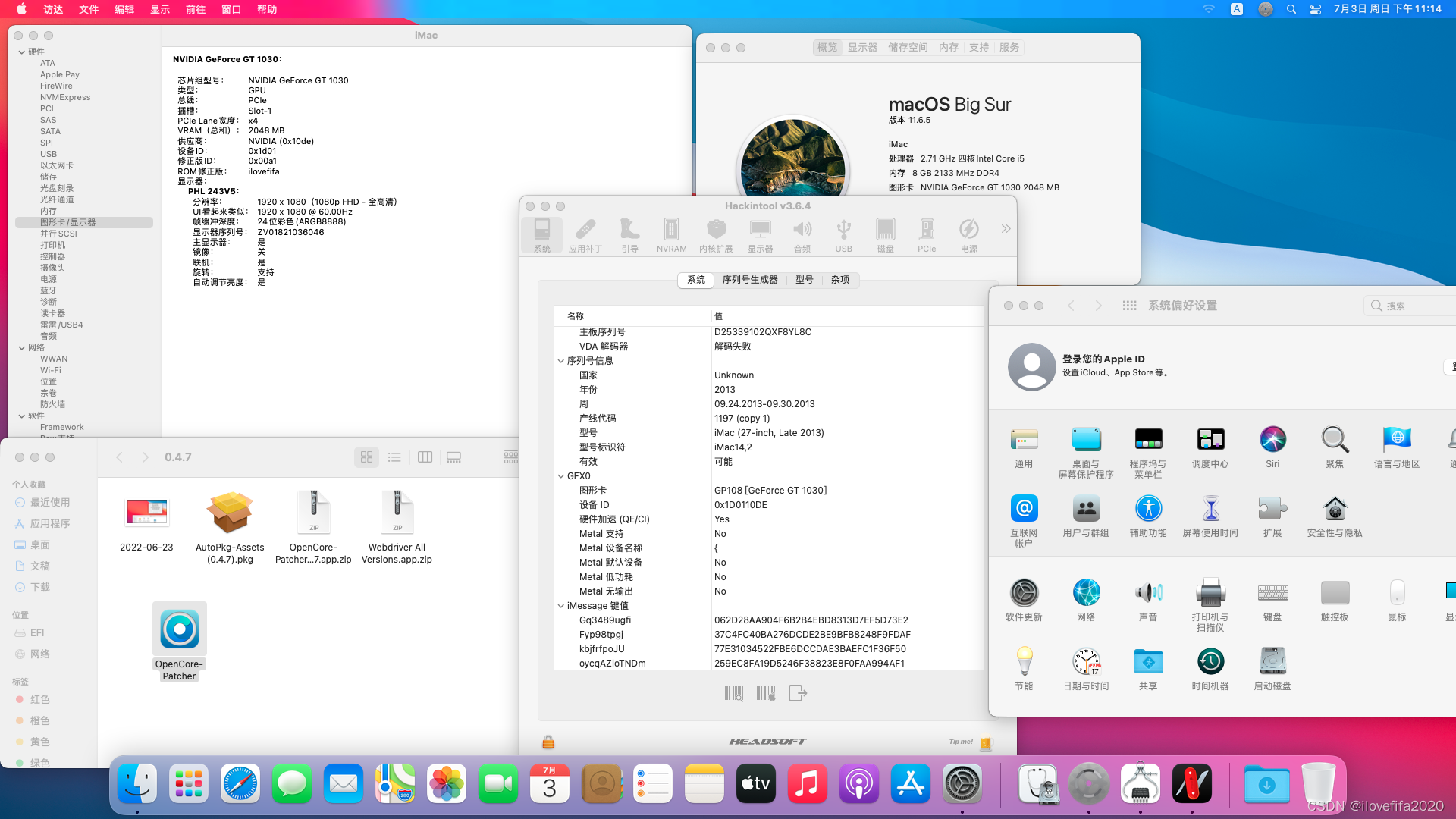Show more Hackintool toolbar items chevron
The width and height of the screenshot is (1456, 819).
tap(1006, 229)
